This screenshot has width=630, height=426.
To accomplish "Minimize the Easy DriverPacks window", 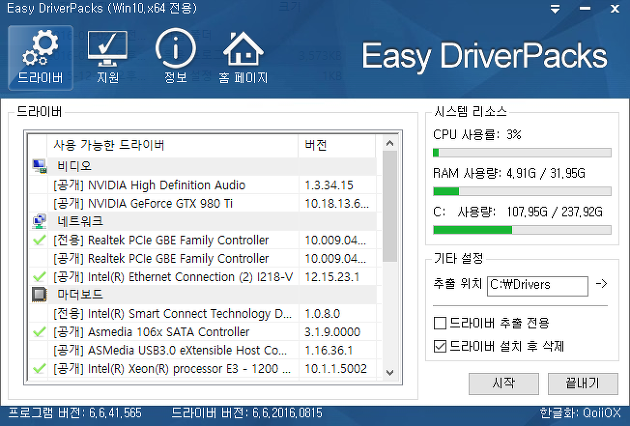I will pos(585,9).
